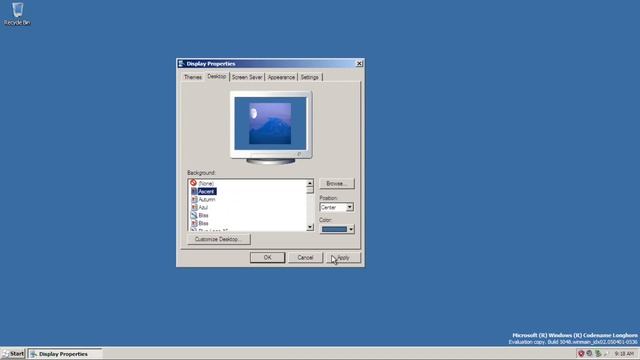Click the red security shield tray icon

point(581,353)
